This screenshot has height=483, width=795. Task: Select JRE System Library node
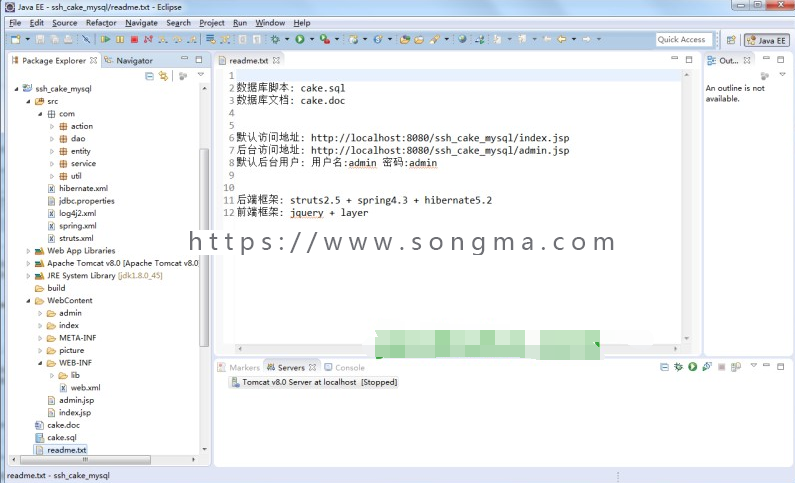coord(99,276)
